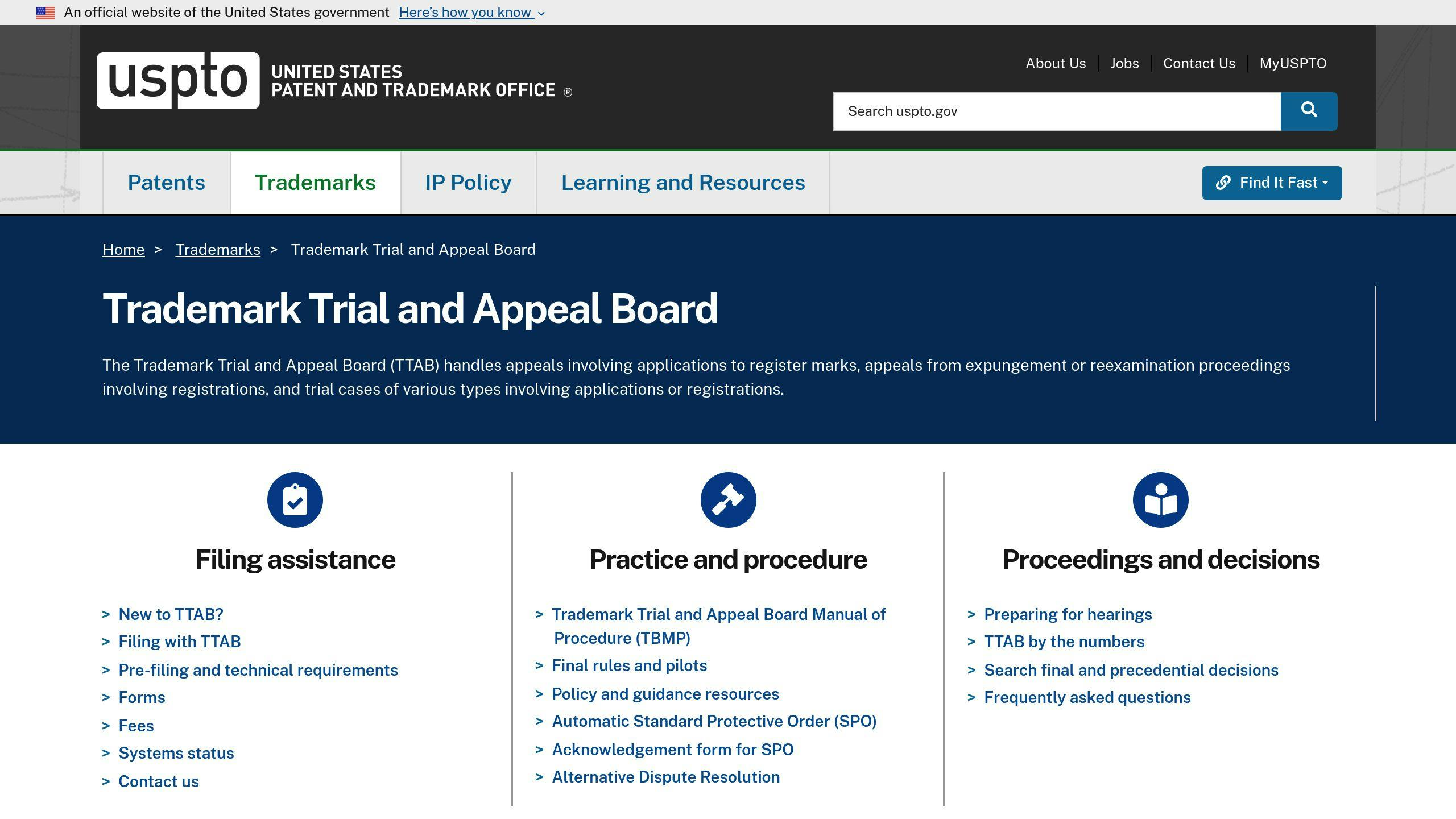Click the Proceedings and decisions heading

(x=1161, y=560)
